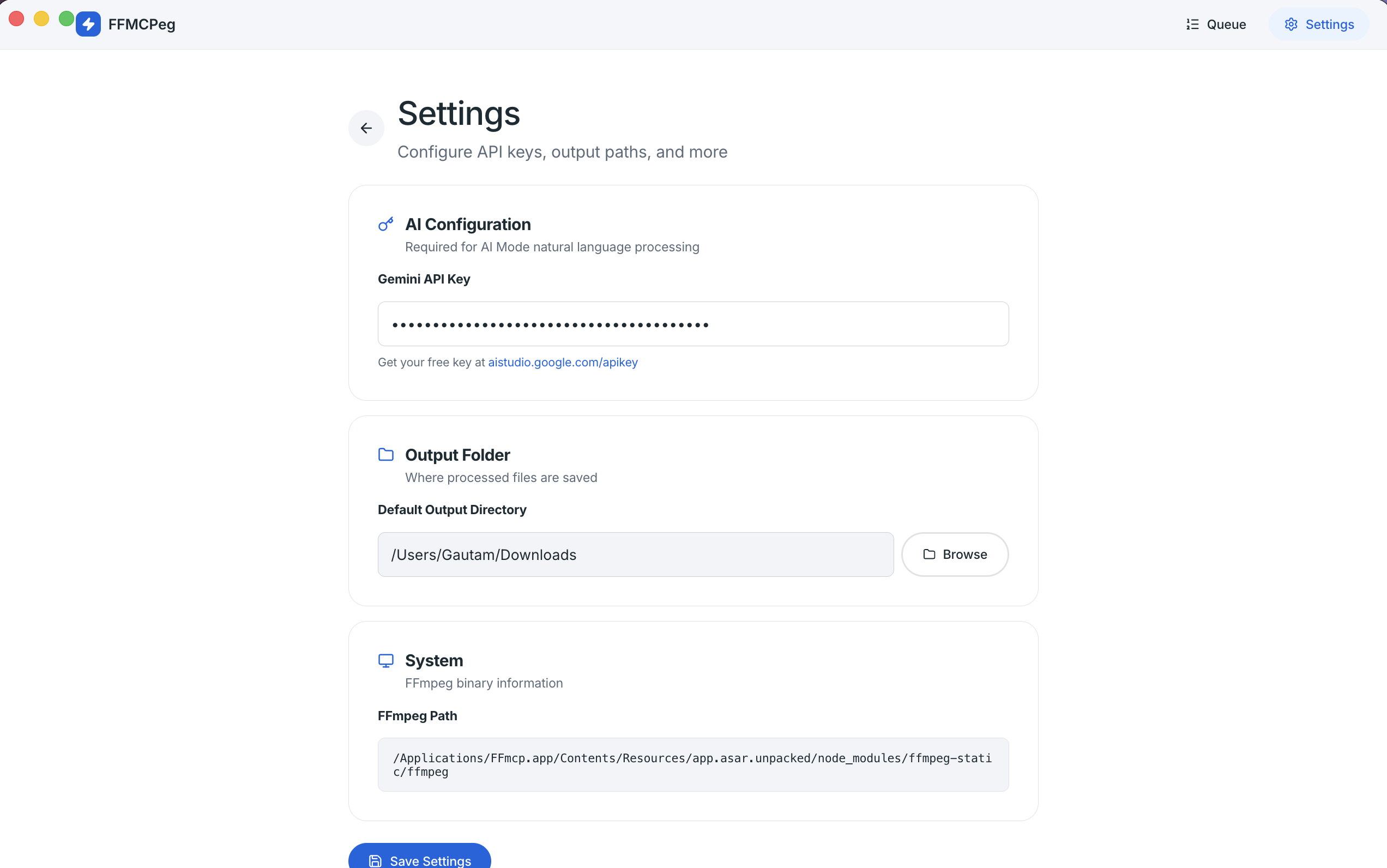This screenshot has width=1387, height=868.
Task: Select the FFmpeg Path text box
Action: (693, 764)
